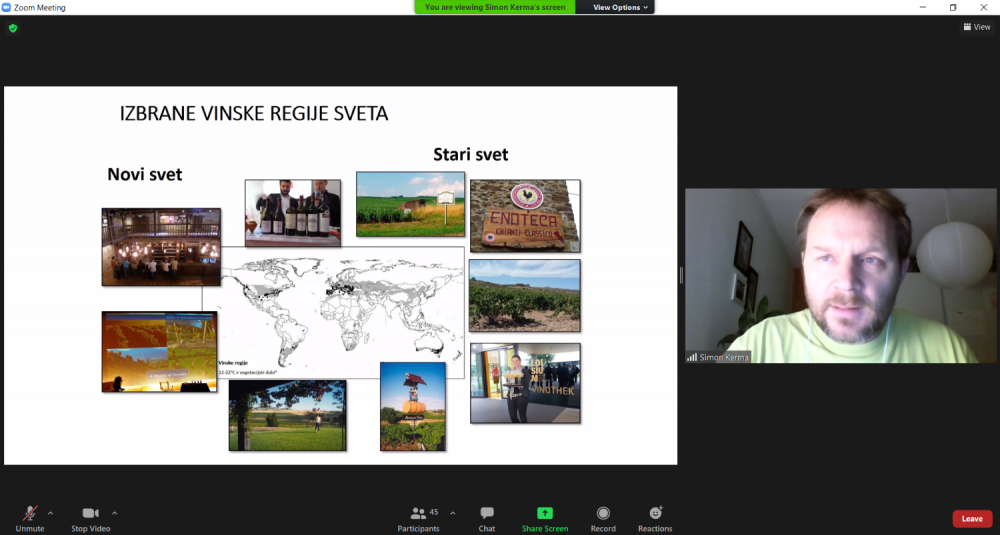Image resolution: width=1000 pixels, height=535 pixels.
Task: Click the green encryption shield icon
Action: tap(13, 28)
